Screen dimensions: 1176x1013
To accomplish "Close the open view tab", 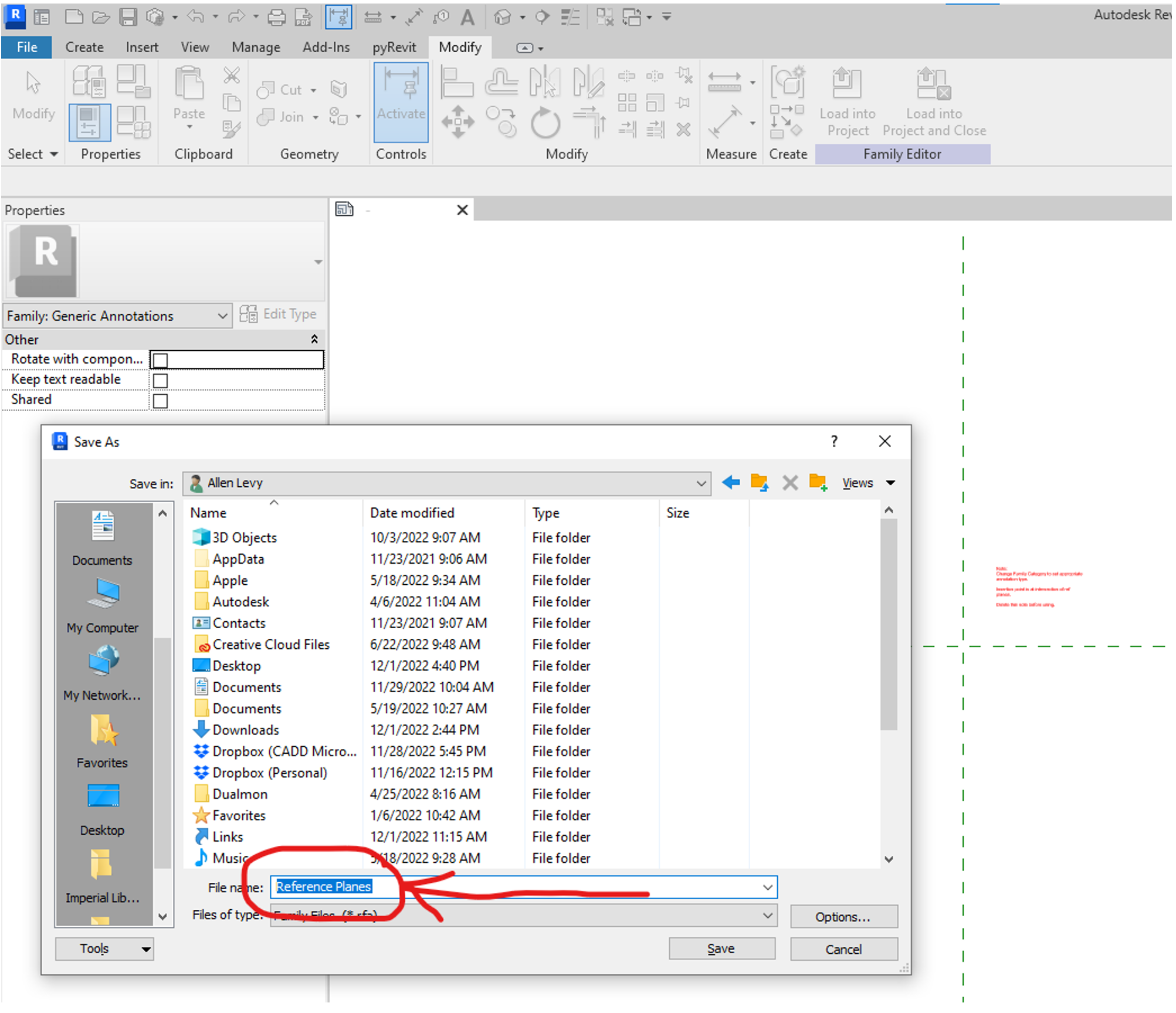I will tap(463, 210).
